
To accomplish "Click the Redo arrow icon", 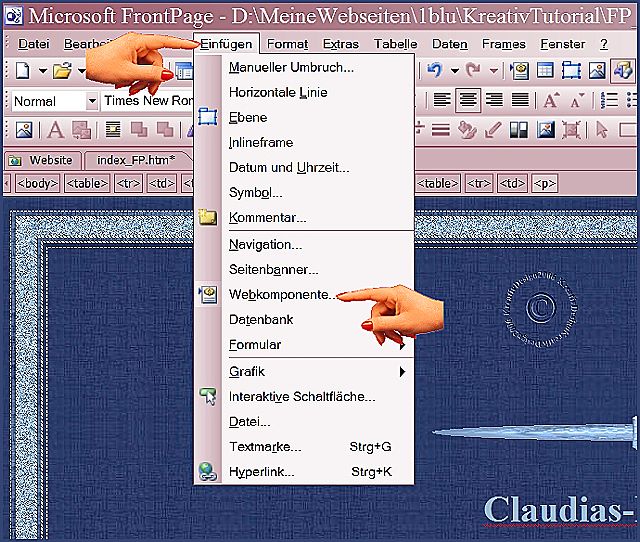I will (474, 70).
